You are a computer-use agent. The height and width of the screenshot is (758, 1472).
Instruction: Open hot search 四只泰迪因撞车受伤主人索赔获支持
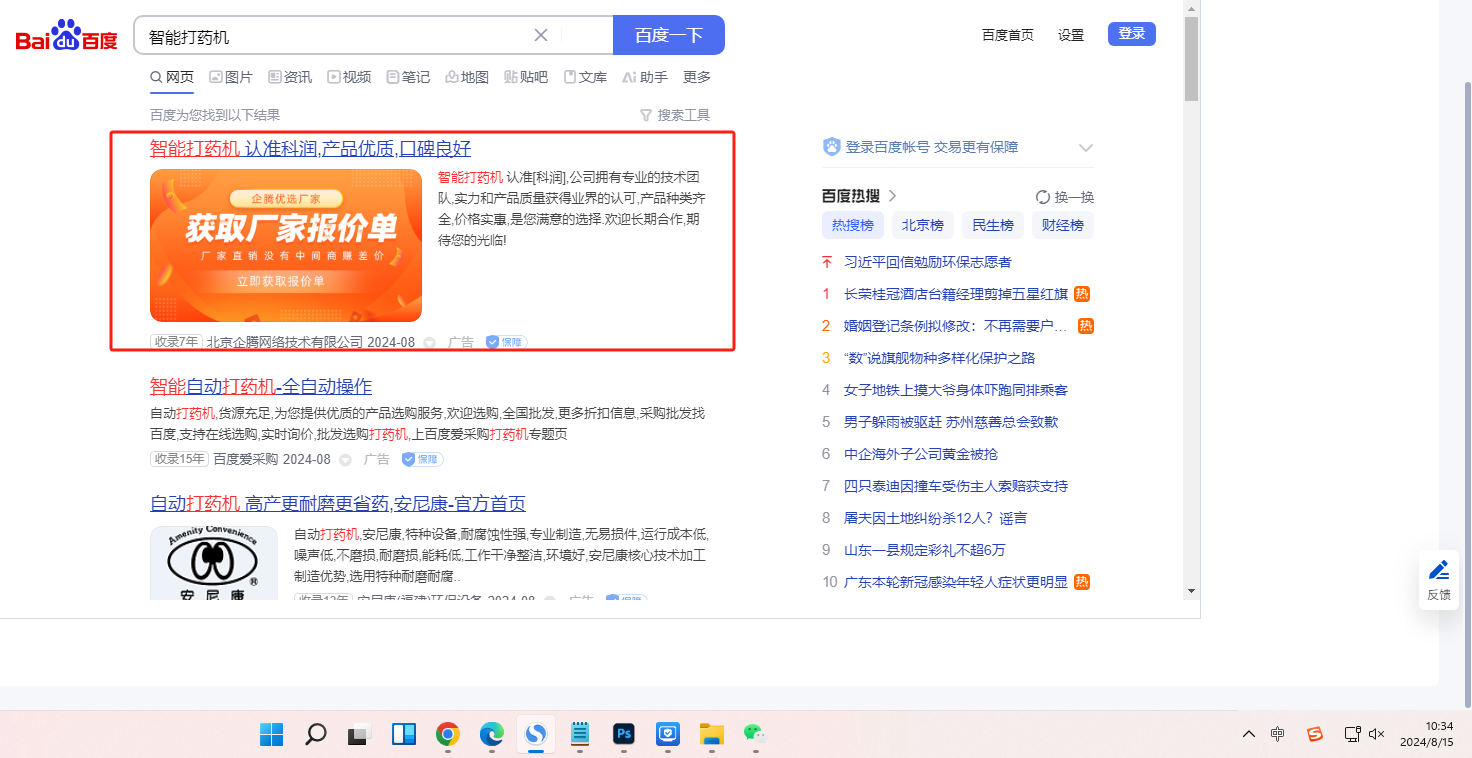(956, 486)
